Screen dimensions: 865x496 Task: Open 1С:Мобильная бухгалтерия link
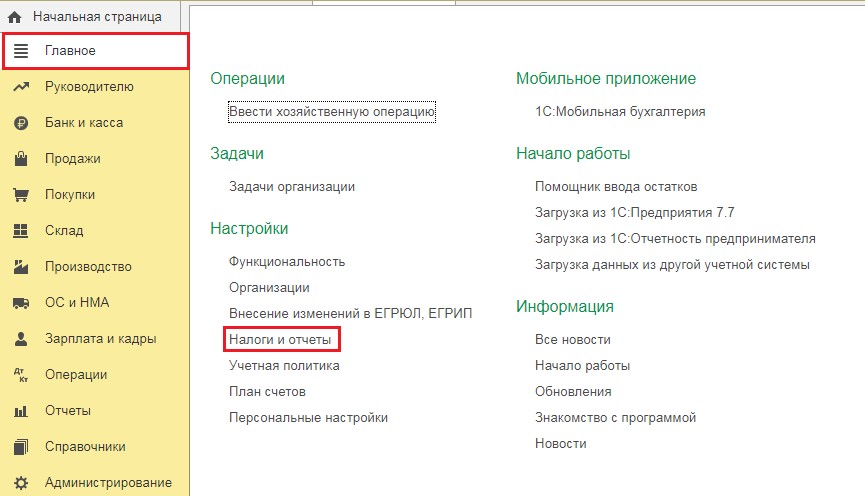[x=620, y=112]
